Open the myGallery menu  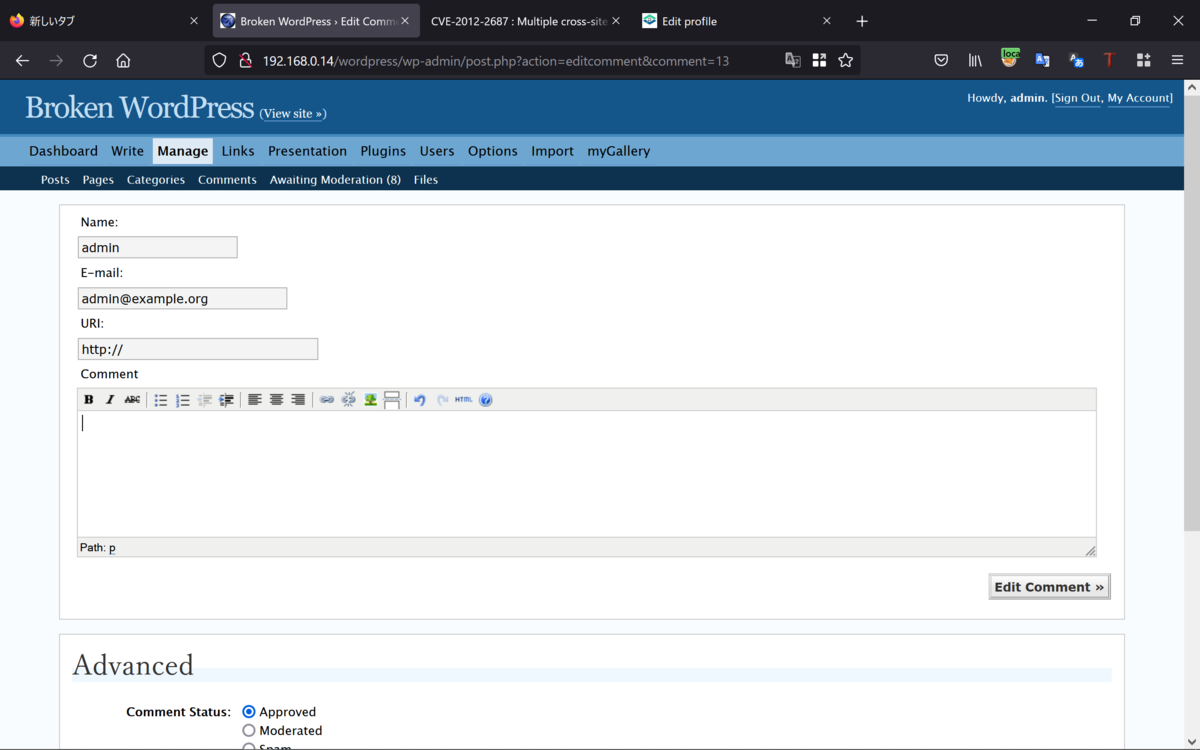point(619,151)
